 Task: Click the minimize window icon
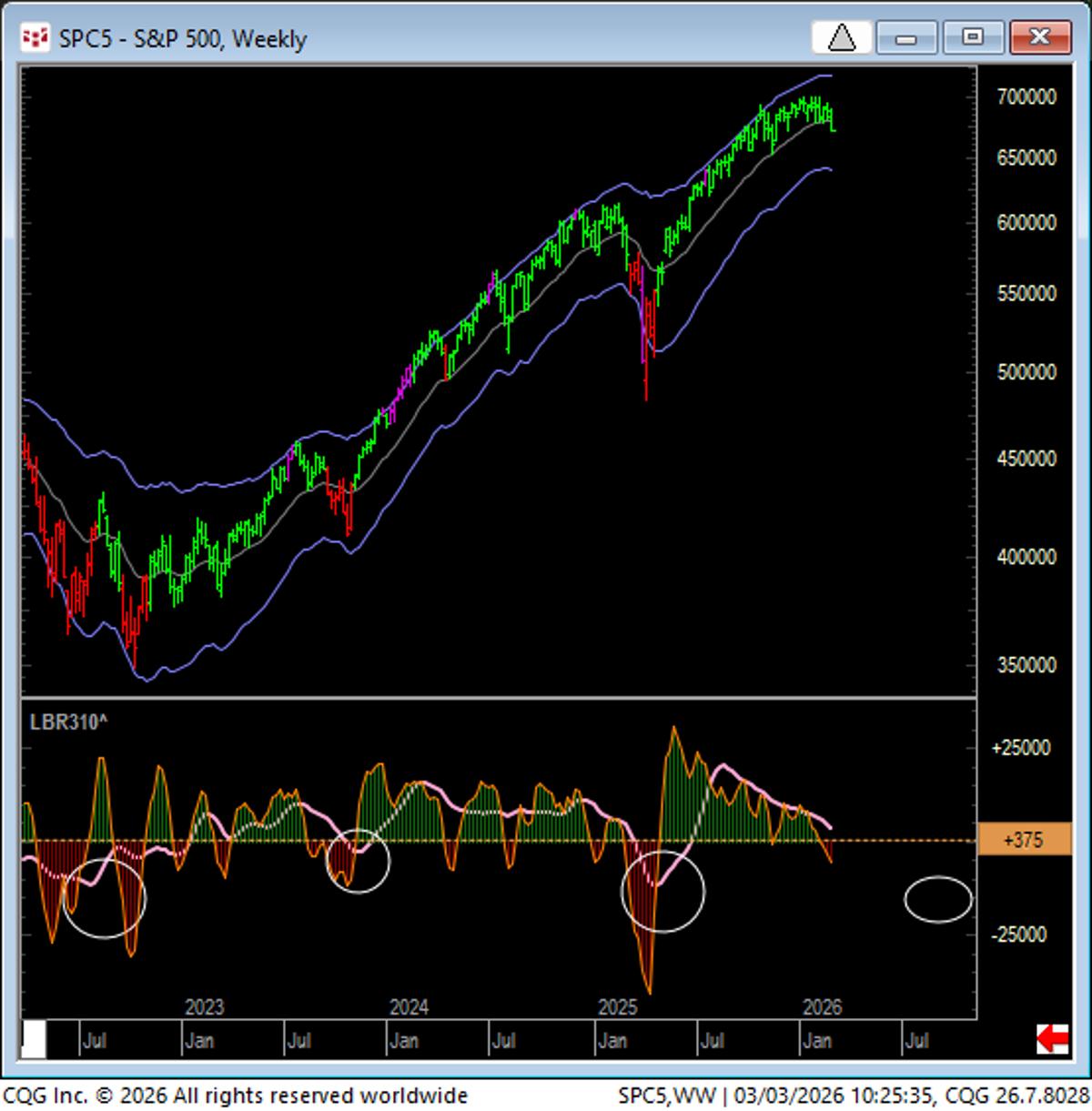[906, 39]
